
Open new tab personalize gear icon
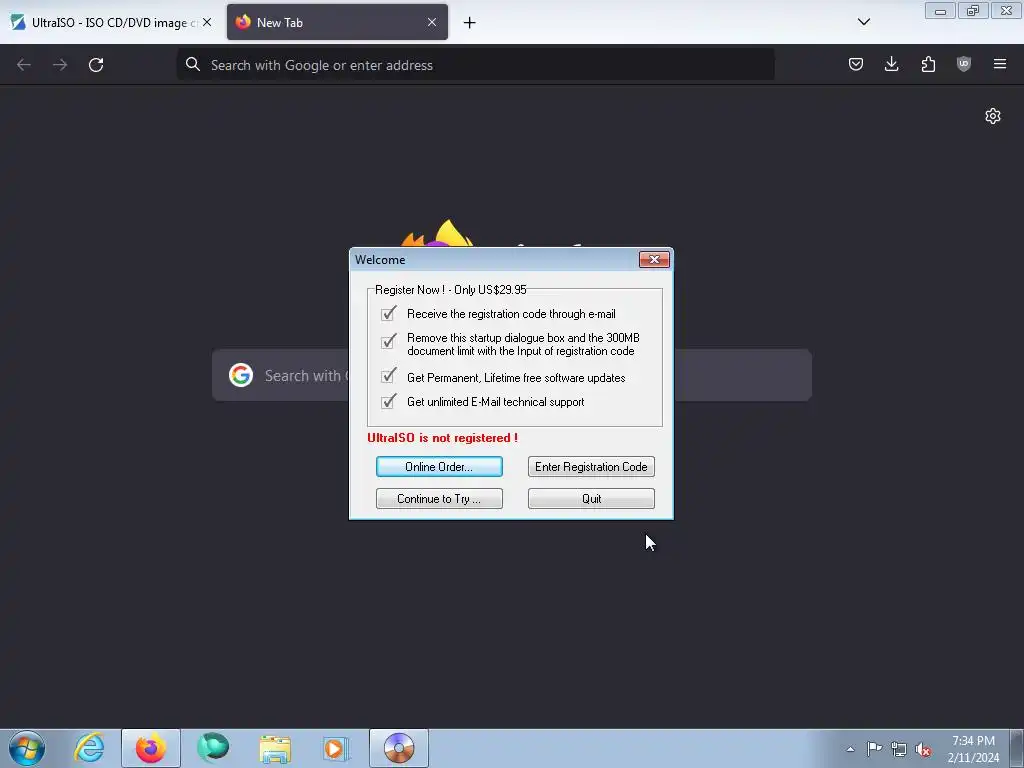click(x=993, y=116)
